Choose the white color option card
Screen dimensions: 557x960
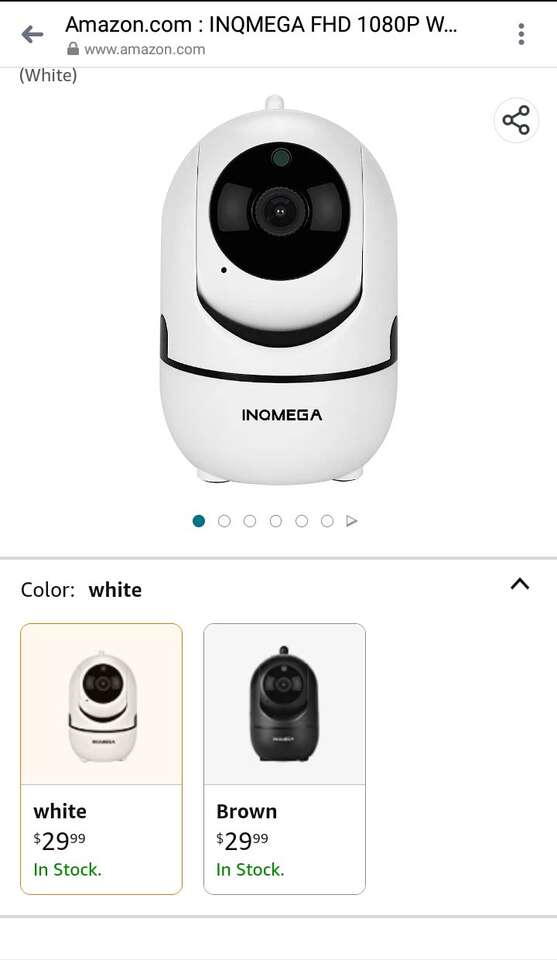[101, 759]
